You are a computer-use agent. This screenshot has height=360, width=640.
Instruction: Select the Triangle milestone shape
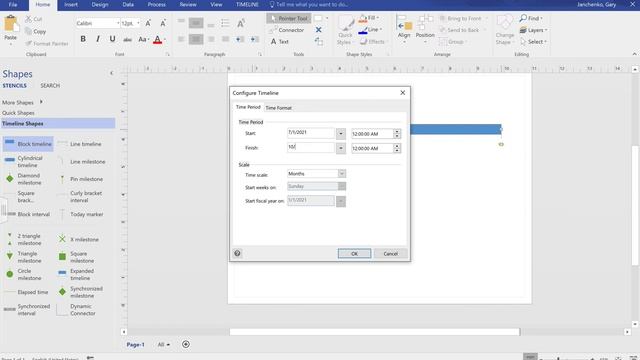click(x=24, y=257)
